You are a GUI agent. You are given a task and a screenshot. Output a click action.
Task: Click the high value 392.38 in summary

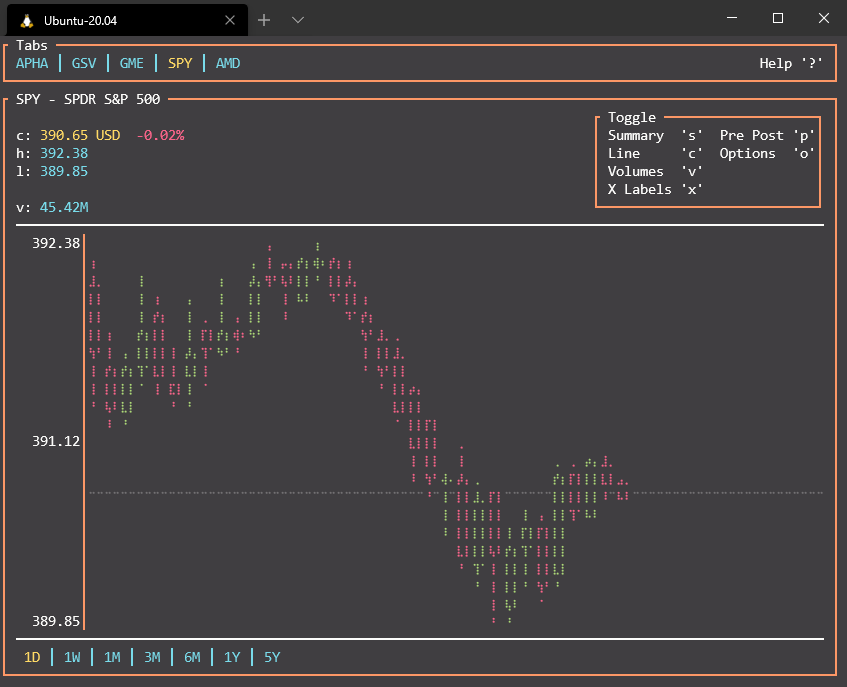point(64,153)
